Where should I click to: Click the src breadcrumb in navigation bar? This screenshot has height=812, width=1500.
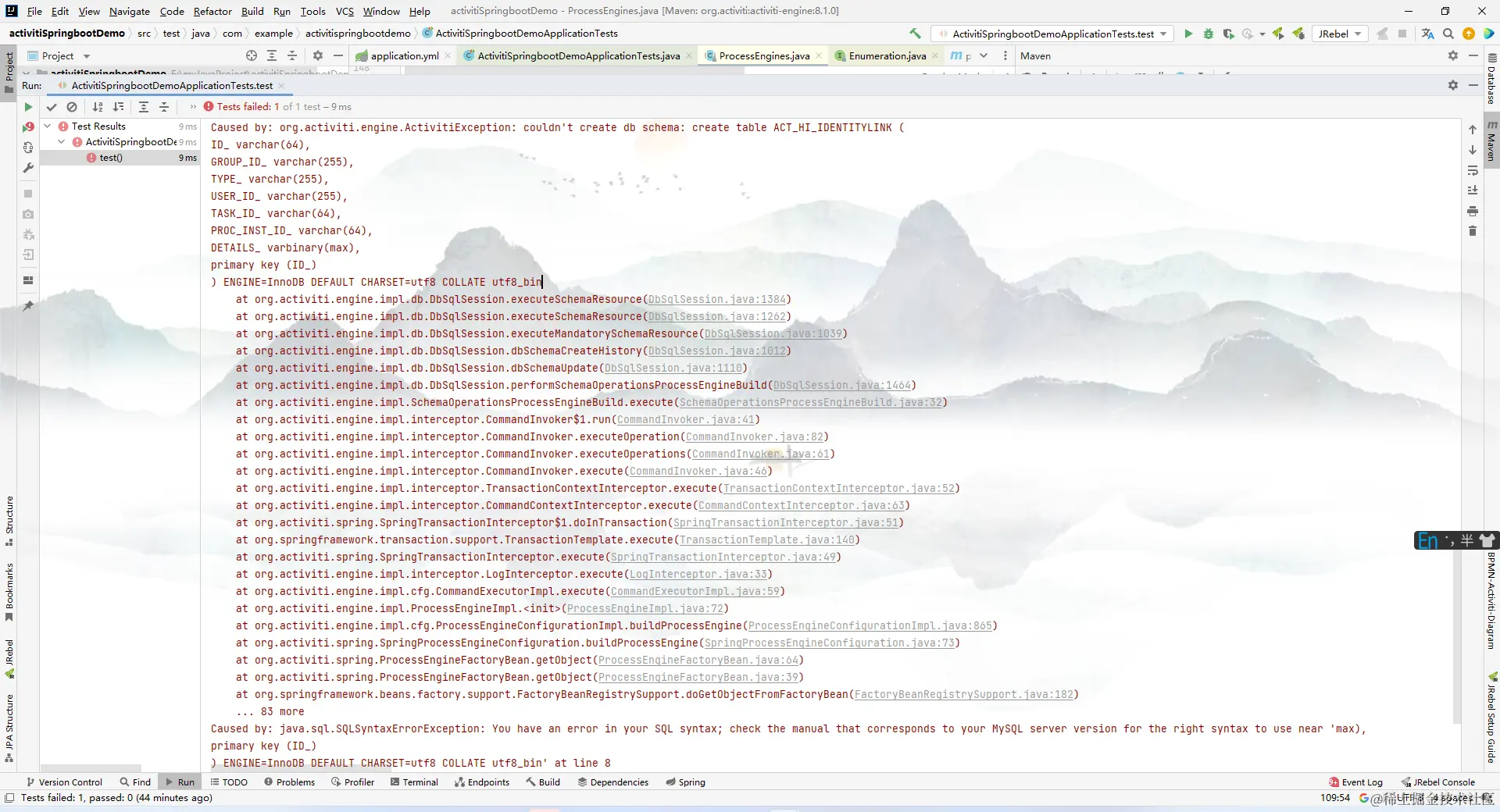tap(144, 34)
